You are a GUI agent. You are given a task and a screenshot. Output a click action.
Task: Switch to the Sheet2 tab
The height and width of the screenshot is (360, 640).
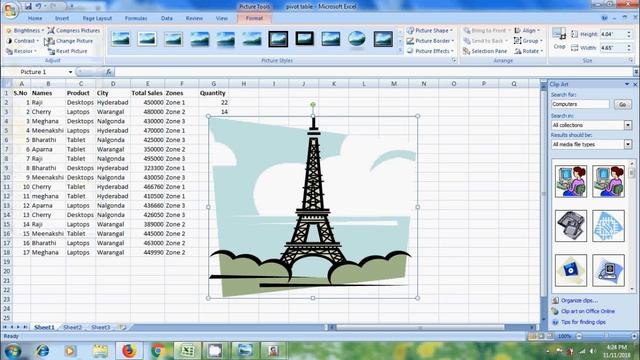(x=73, y=327)
